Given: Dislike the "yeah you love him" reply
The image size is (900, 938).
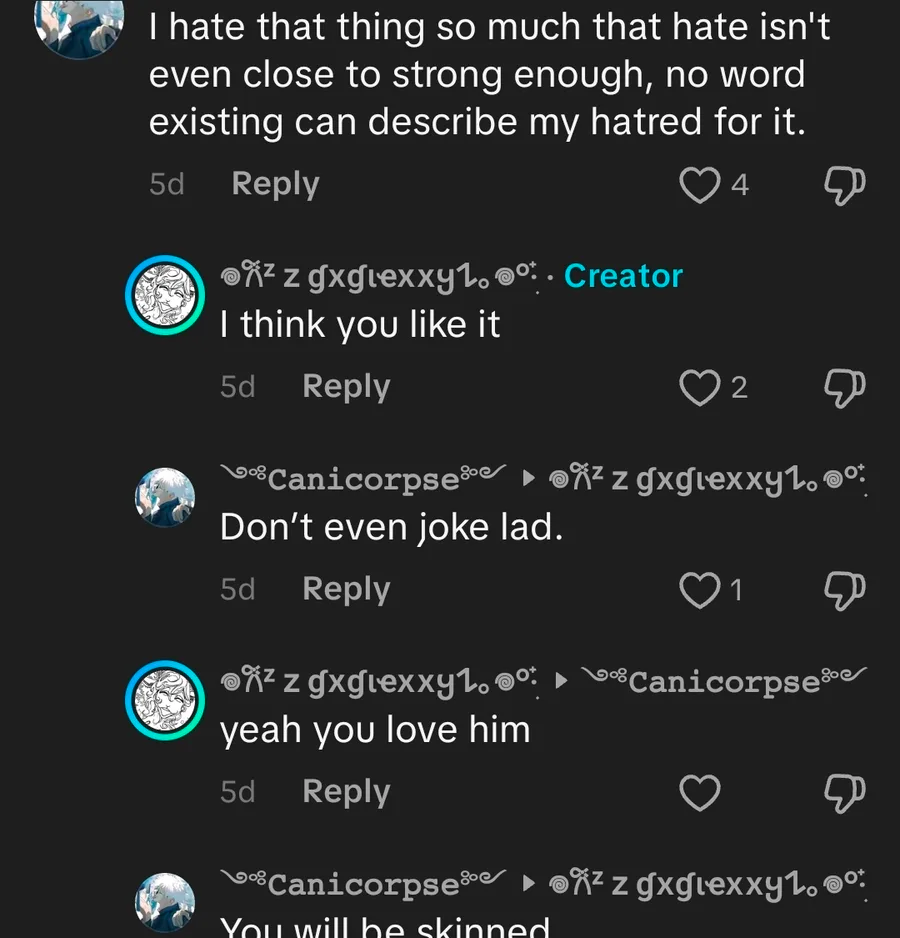Looking at the screenshot, I should [843, 793].
